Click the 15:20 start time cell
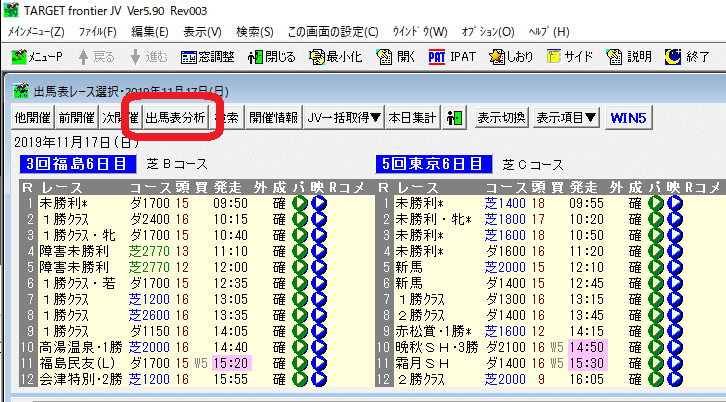Viewport: 726px width, 402px height. 232,364
